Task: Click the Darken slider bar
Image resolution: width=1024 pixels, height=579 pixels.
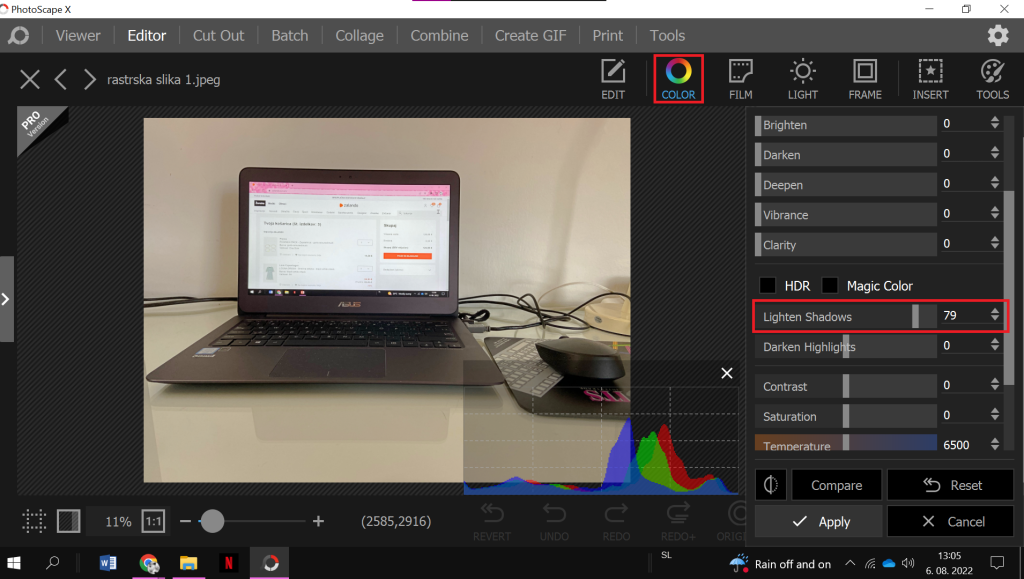Action: (x=846, y=155)
